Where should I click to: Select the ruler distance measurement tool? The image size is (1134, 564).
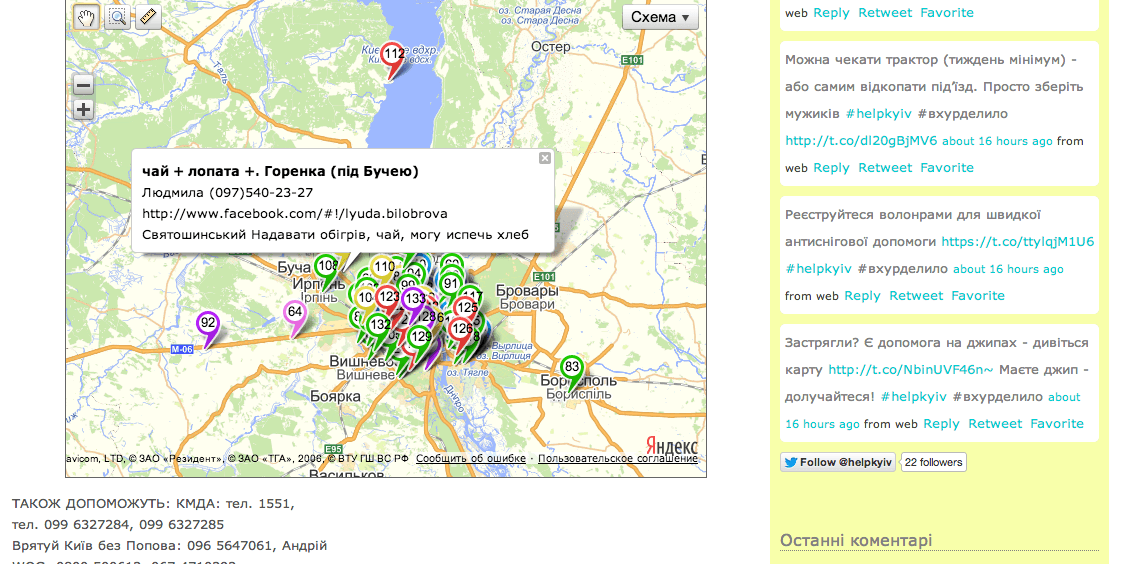pyautogui.click(x=148, y=17)
